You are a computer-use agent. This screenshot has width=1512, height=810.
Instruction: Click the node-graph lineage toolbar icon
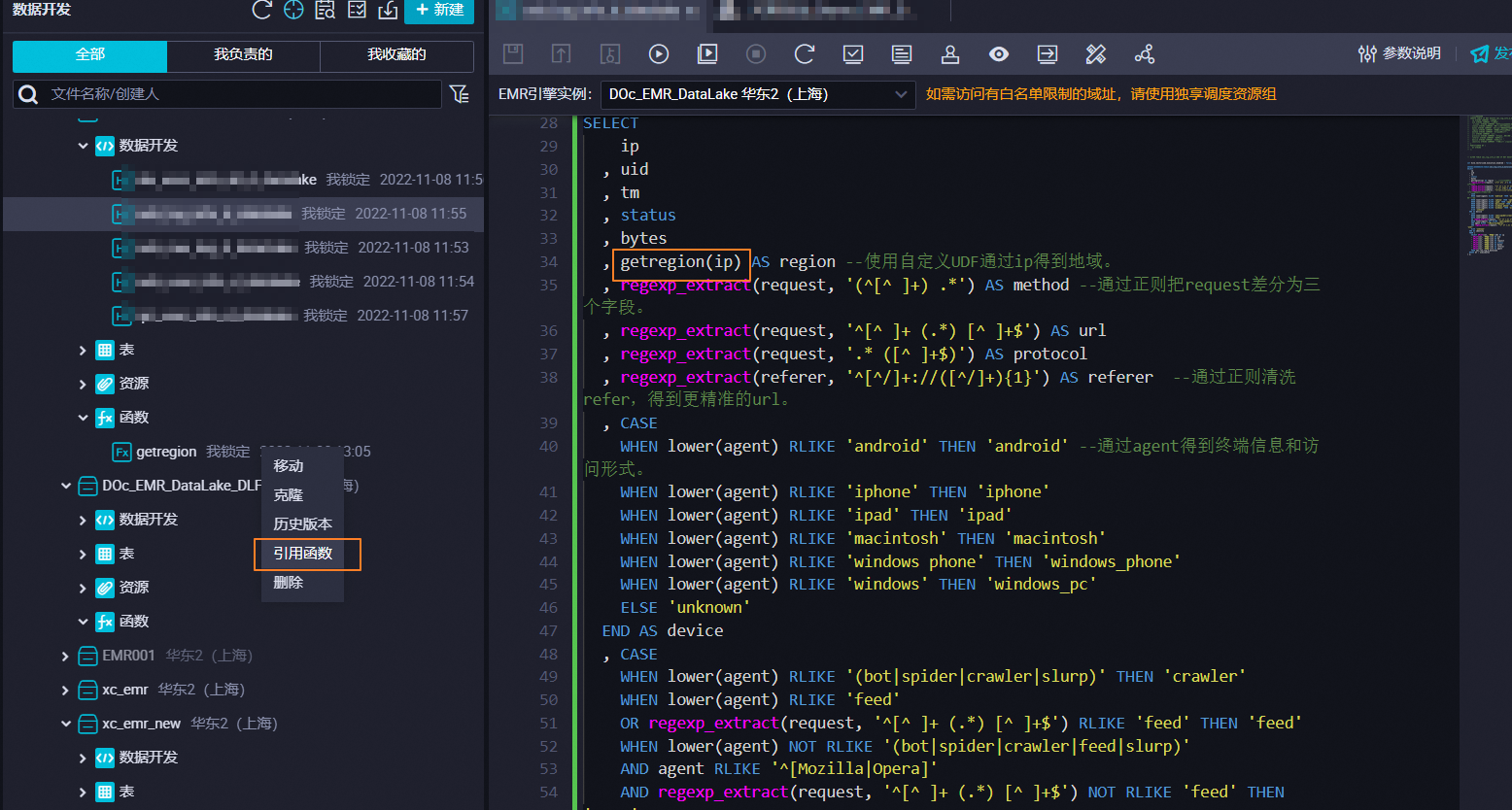pyautogui.click(x=1145, y=54)
